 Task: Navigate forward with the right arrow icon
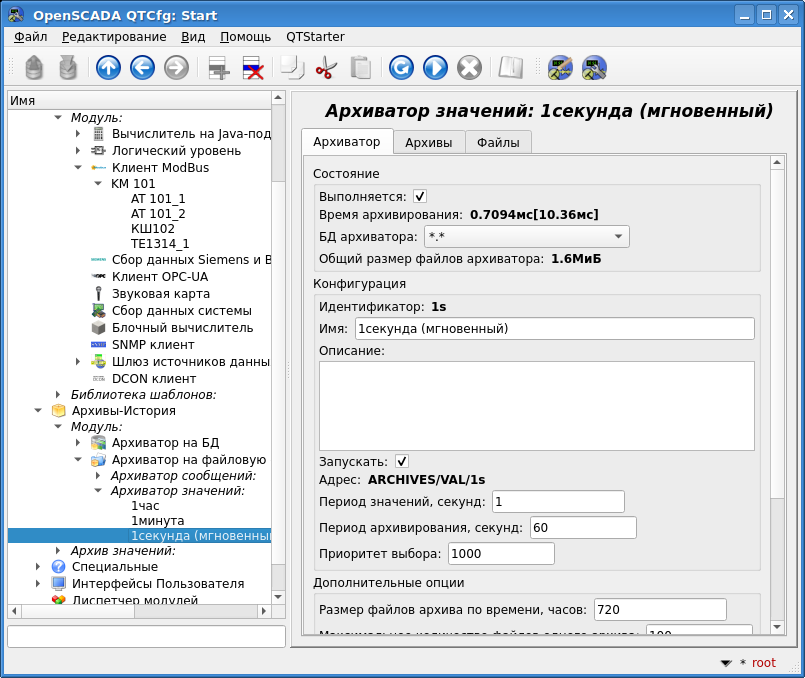(x=176, y=68)
